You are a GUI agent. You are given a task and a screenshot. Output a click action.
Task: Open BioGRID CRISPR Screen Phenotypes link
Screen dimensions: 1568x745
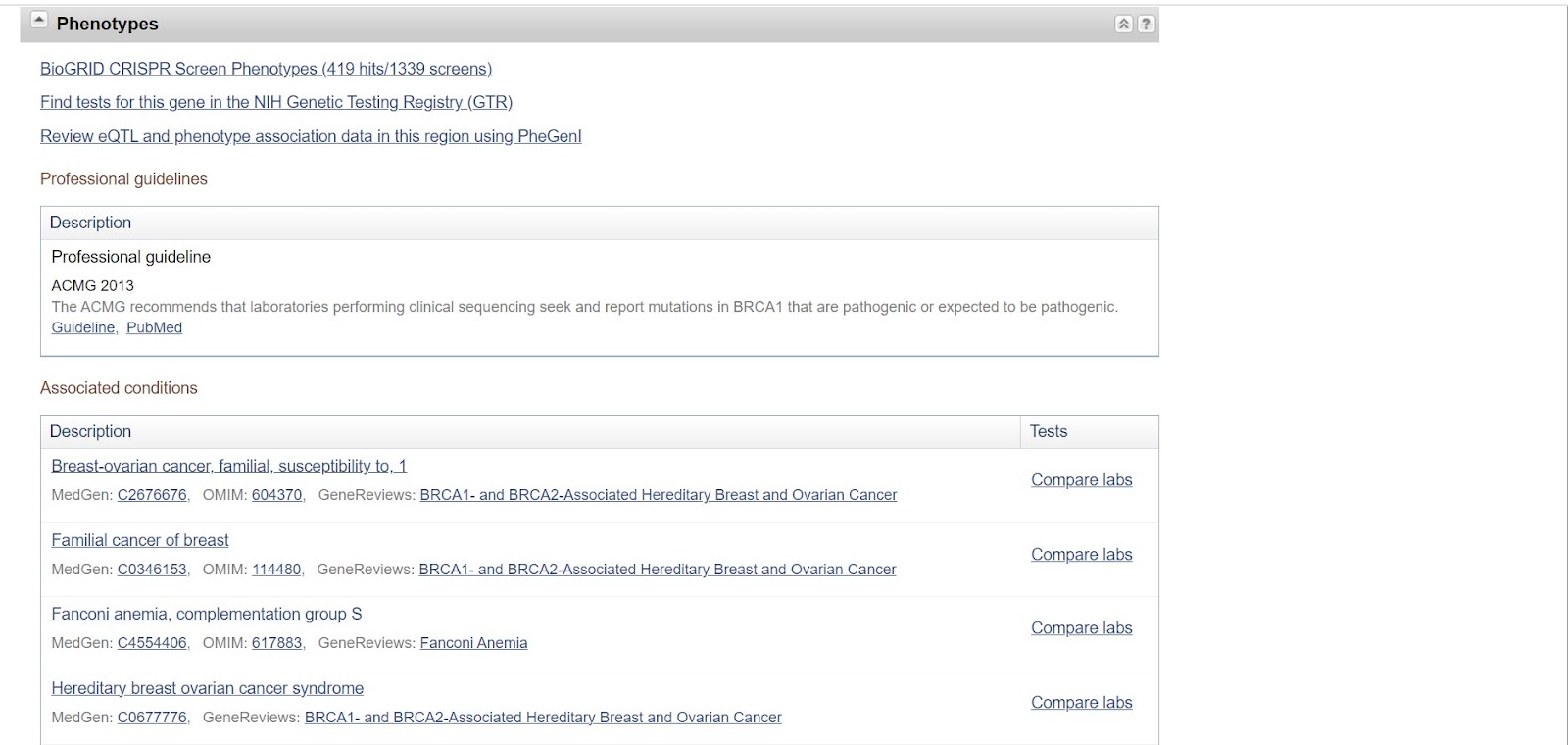[x=266, y=69]
